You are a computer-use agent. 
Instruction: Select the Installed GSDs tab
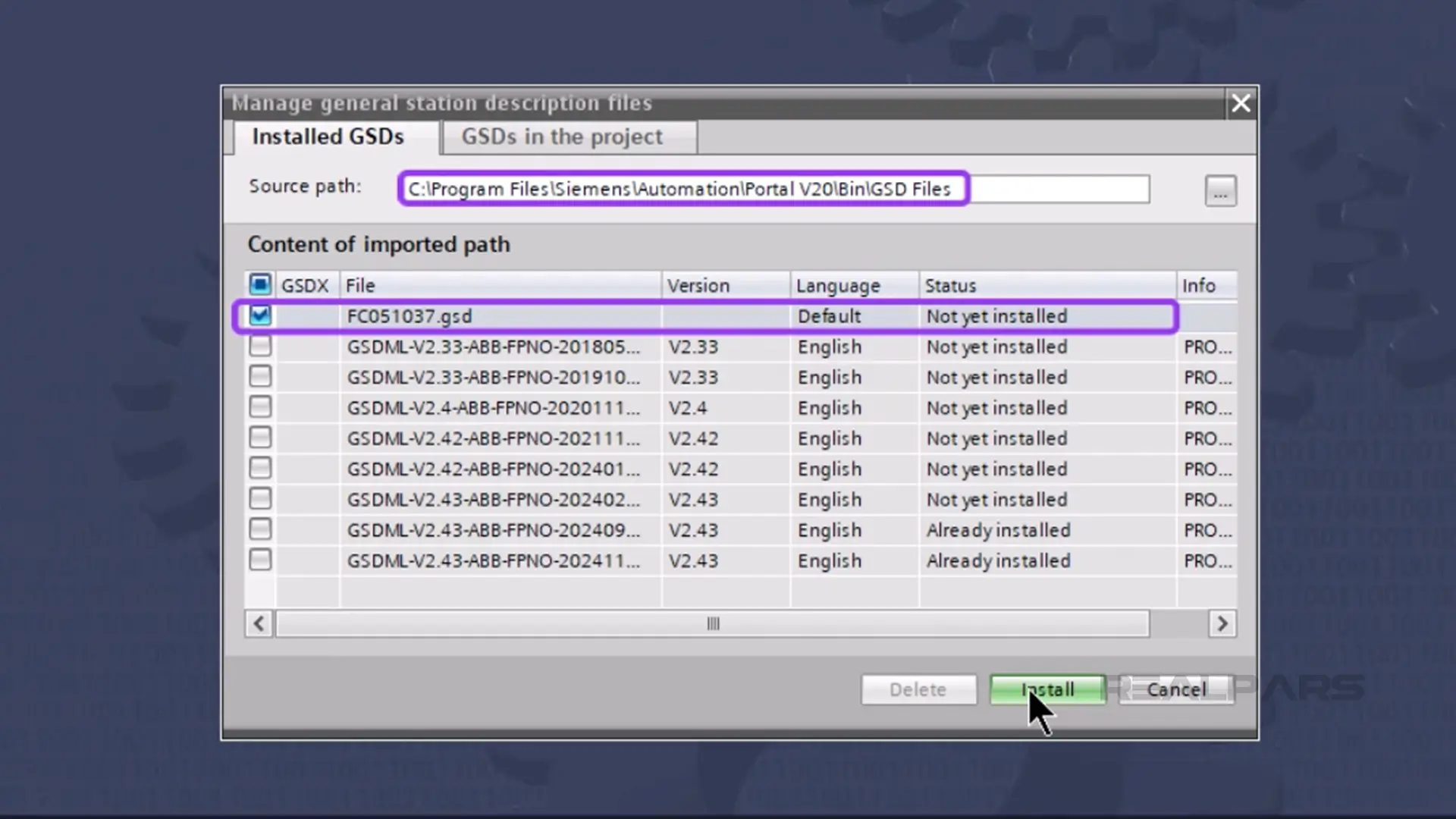[x=328, y=137]
